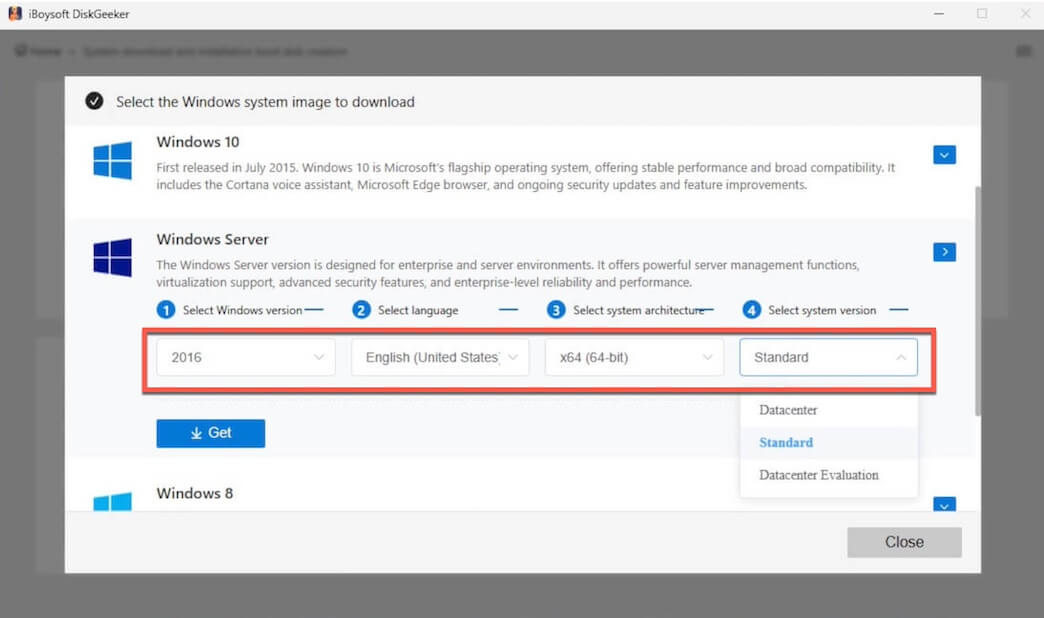Collapse the Windows Server section arrow

click(944, 252)
